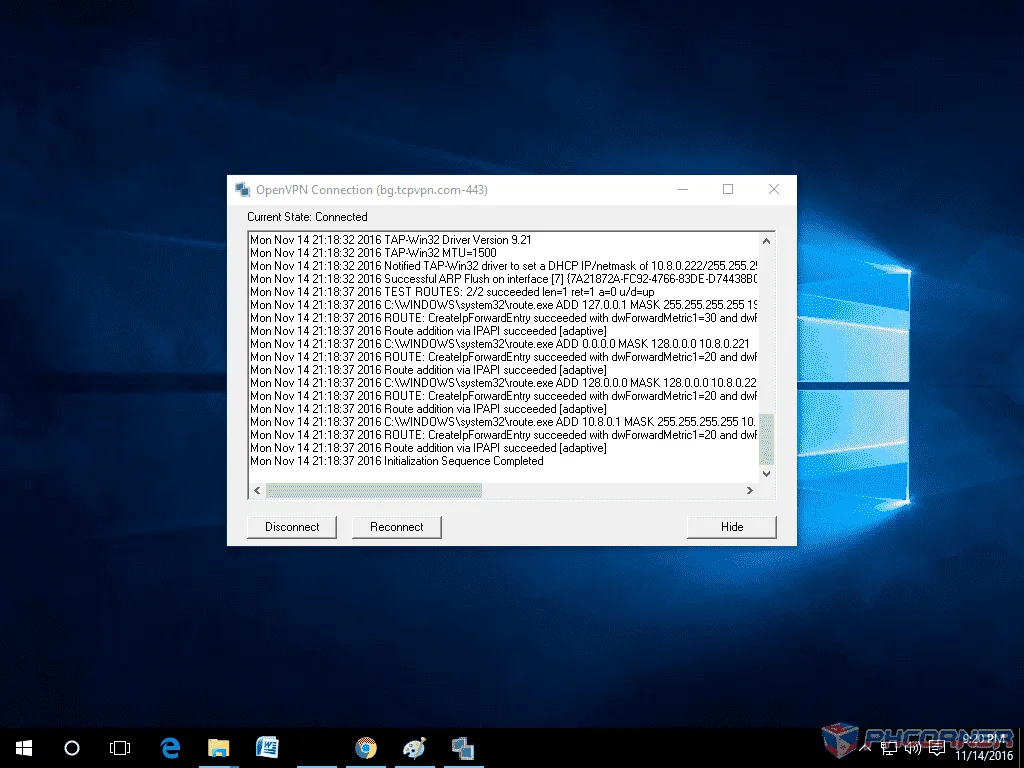
Task: Click log scroll down arrow
Action: coord(767,473)
